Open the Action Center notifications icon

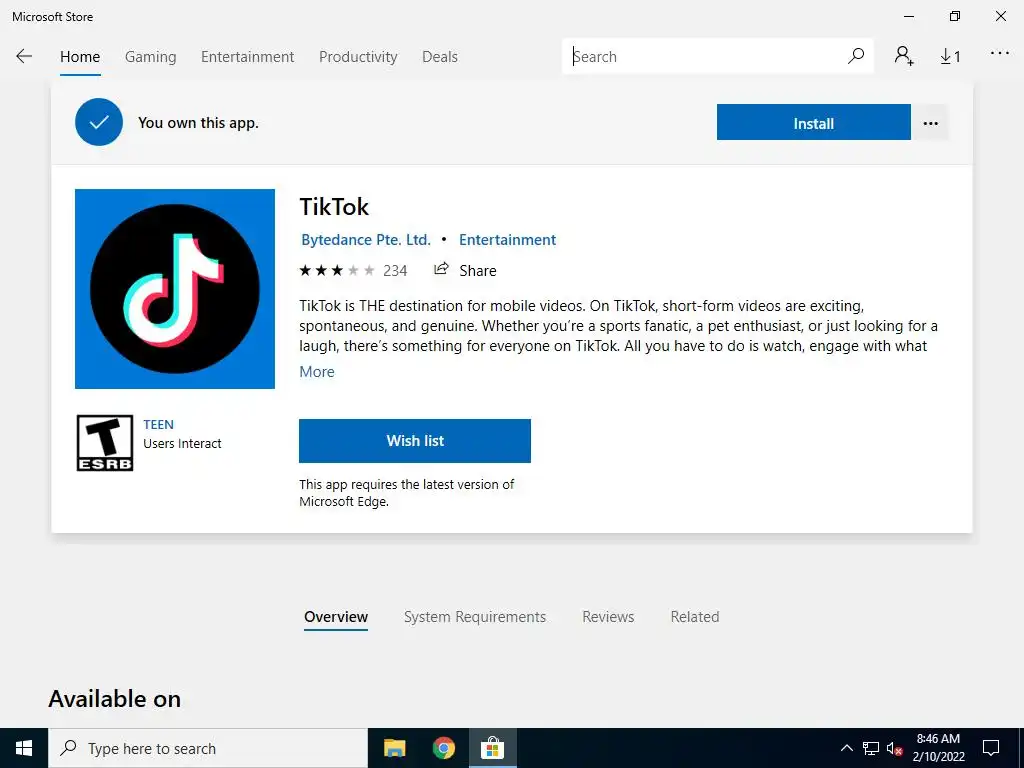pyautogui.click(x=991, y=748)
